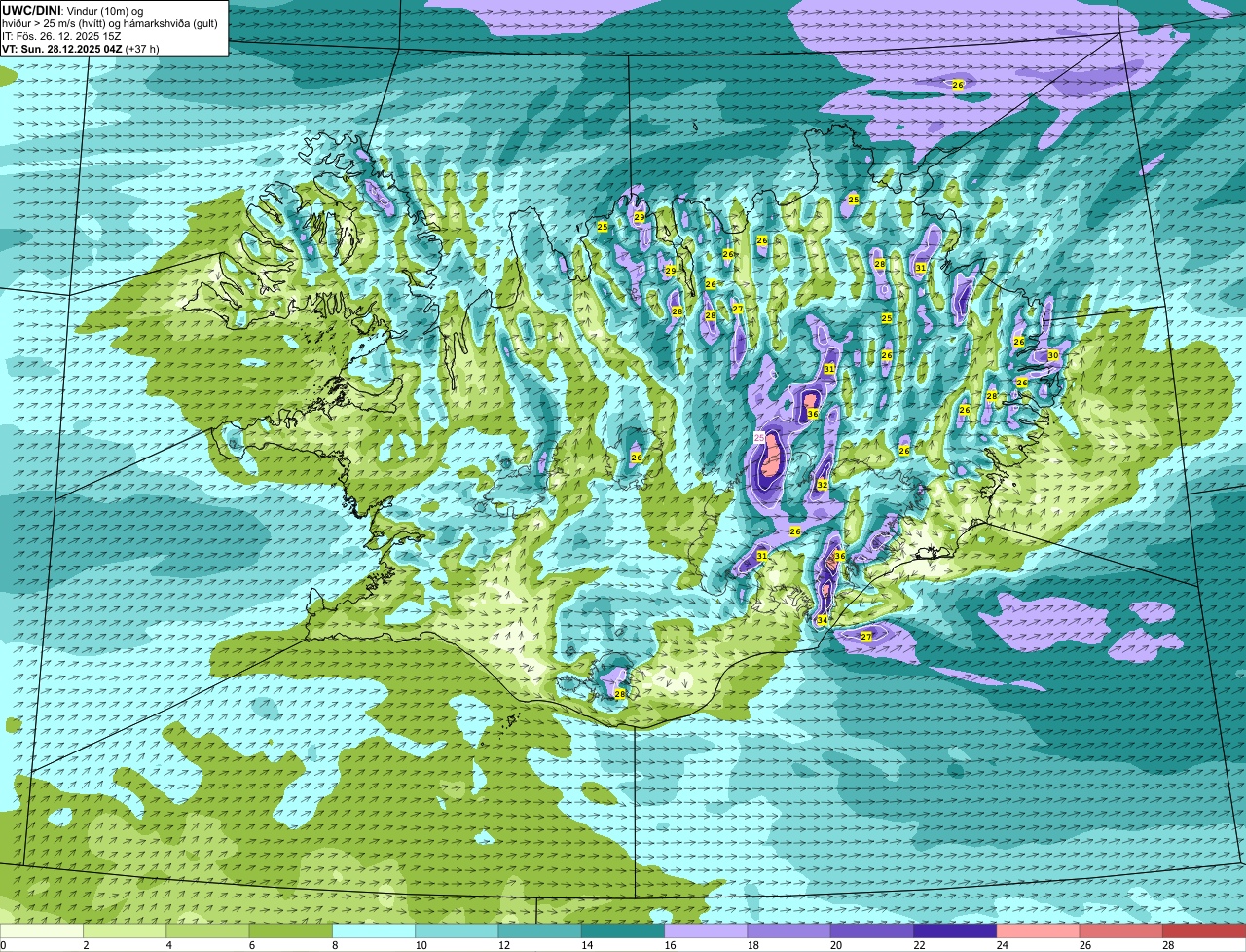Click the '4' tick label on the color scale
Screen dimensions: 1246x952
168,945
